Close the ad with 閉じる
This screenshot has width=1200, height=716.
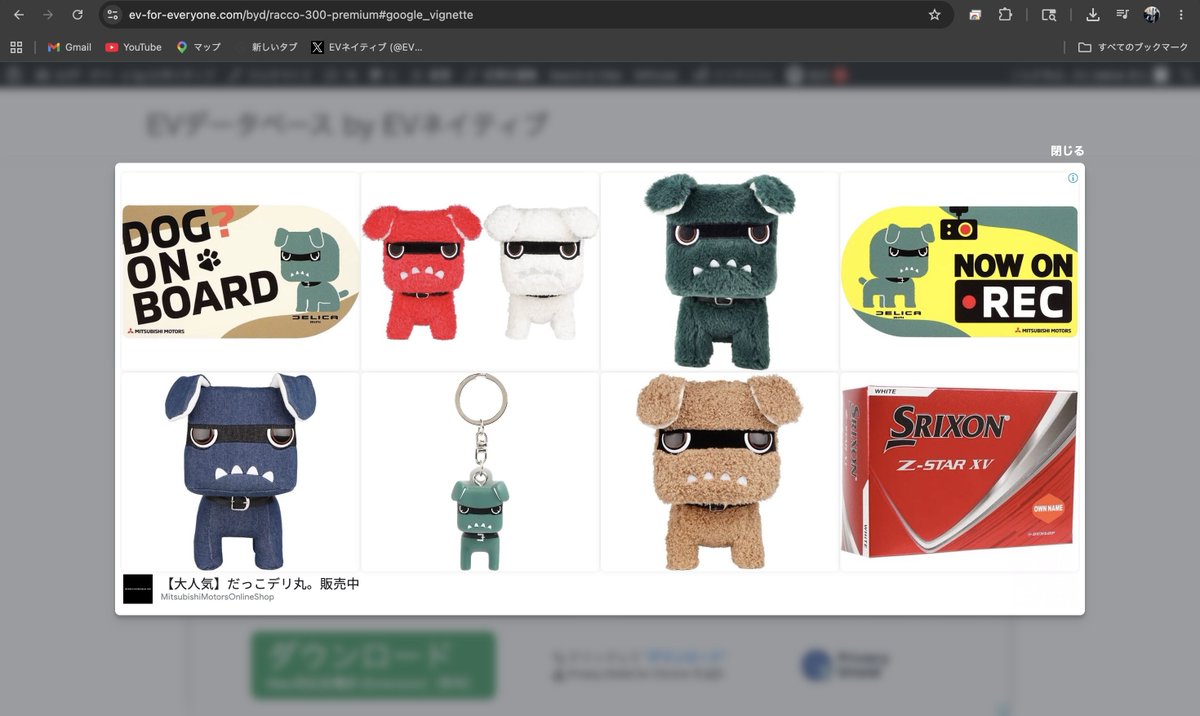pos(1067,151)
